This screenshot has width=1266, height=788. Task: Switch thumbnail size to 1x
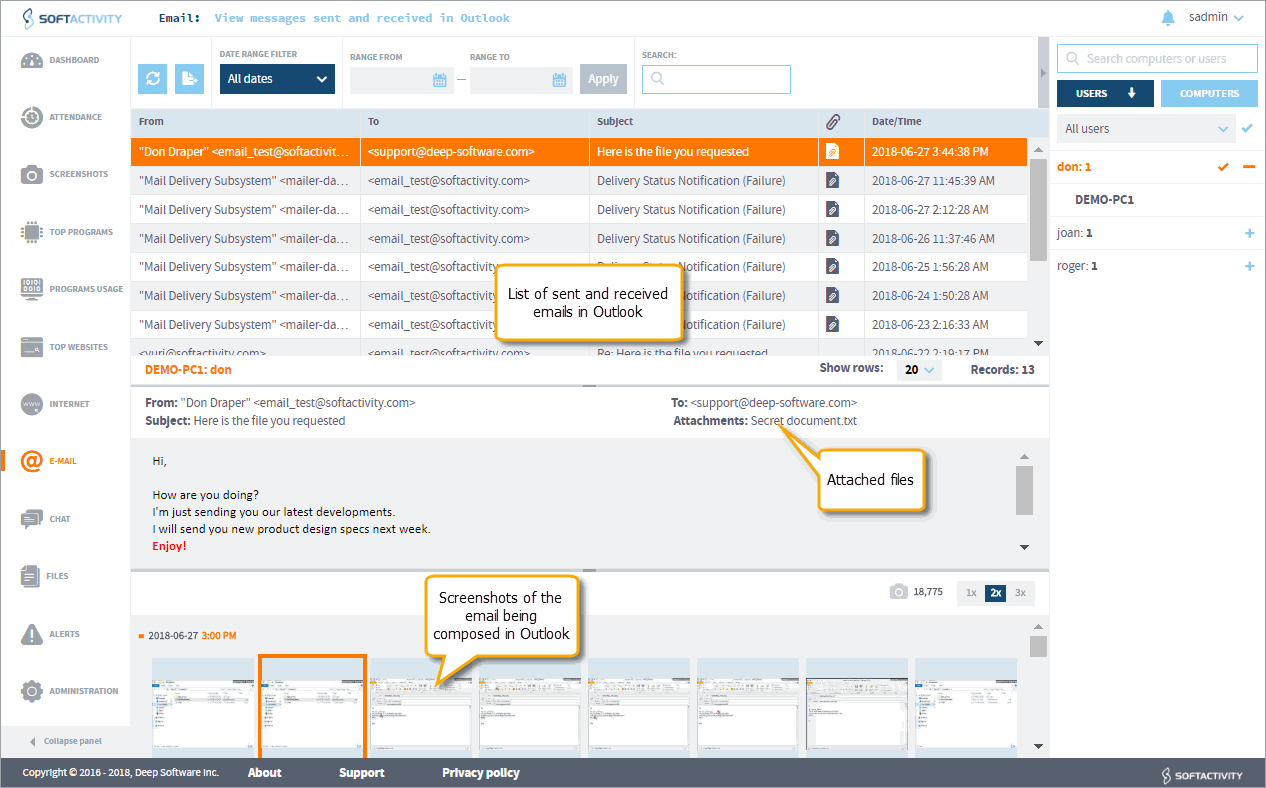pos(970,593)
